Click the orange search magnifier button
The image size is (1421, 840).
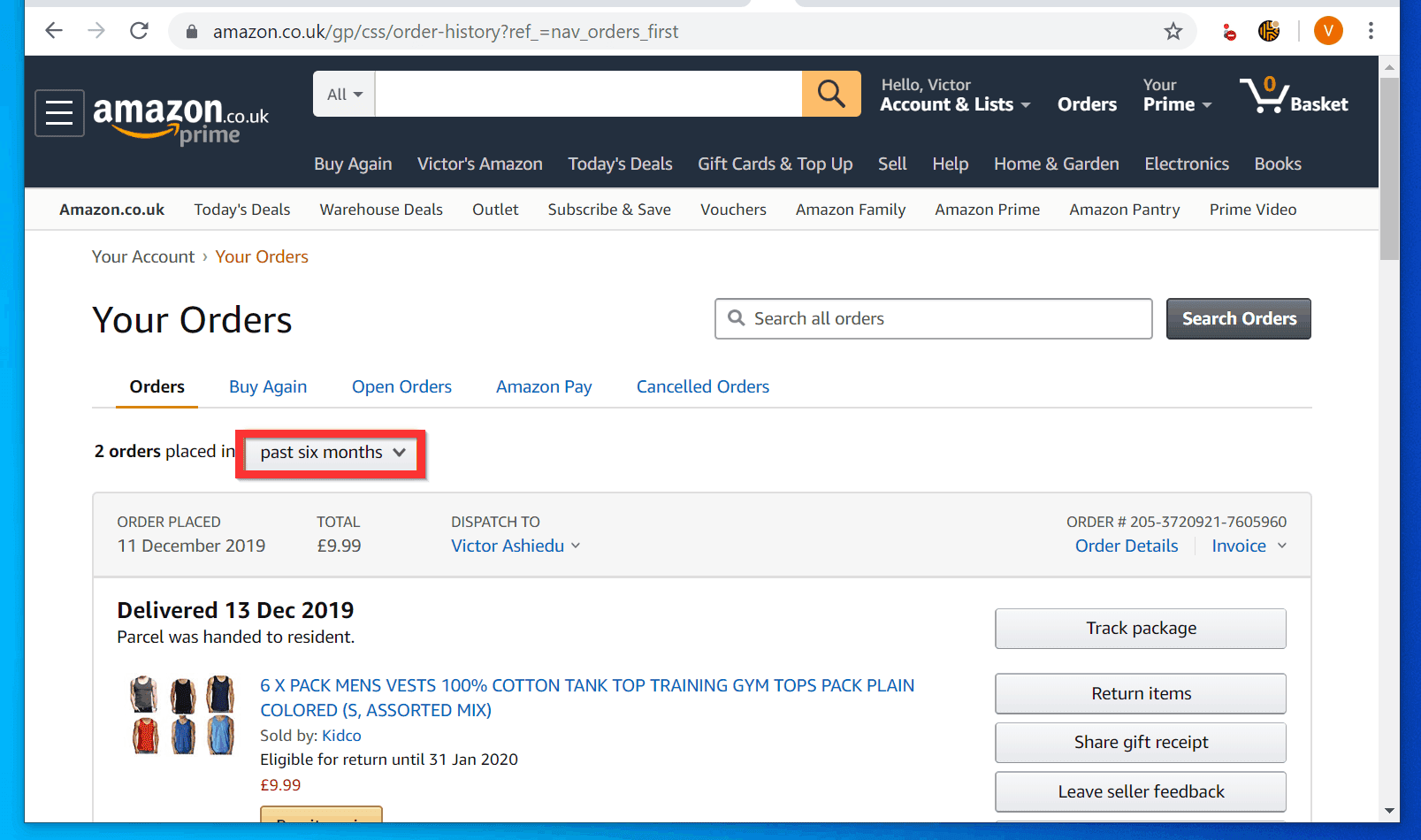point(830,93)
